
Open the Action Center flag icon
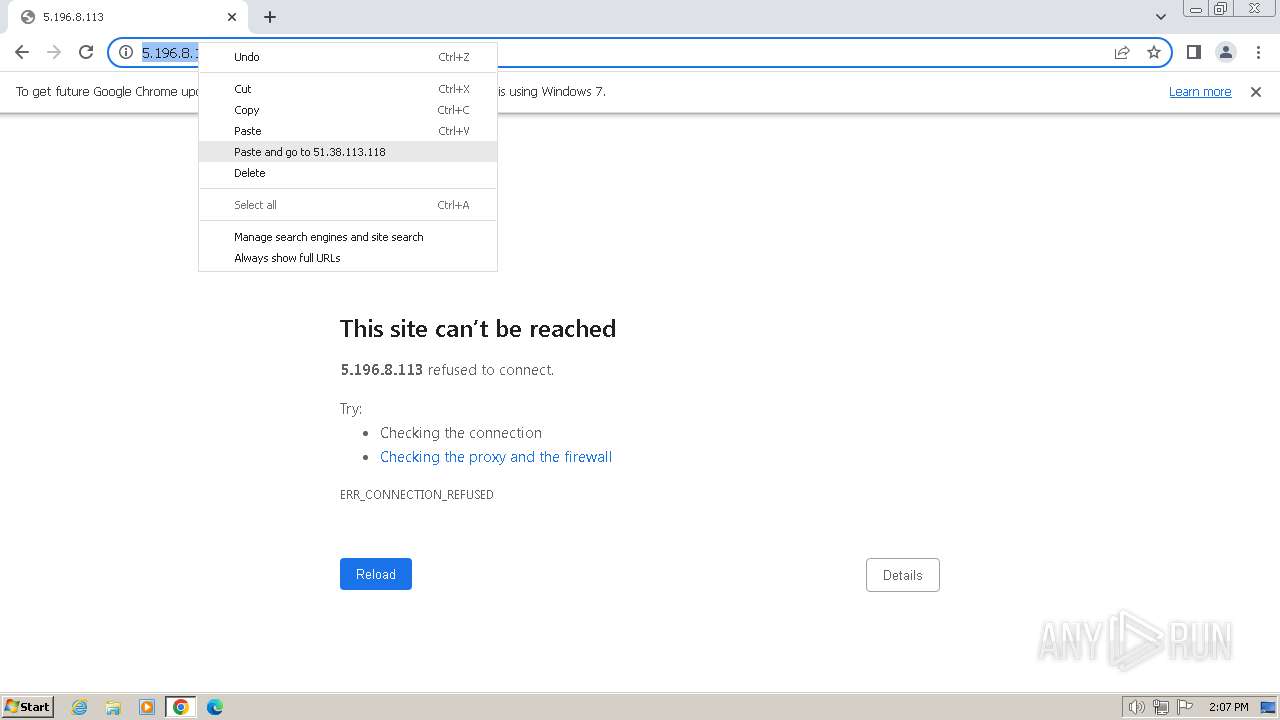1185,707
